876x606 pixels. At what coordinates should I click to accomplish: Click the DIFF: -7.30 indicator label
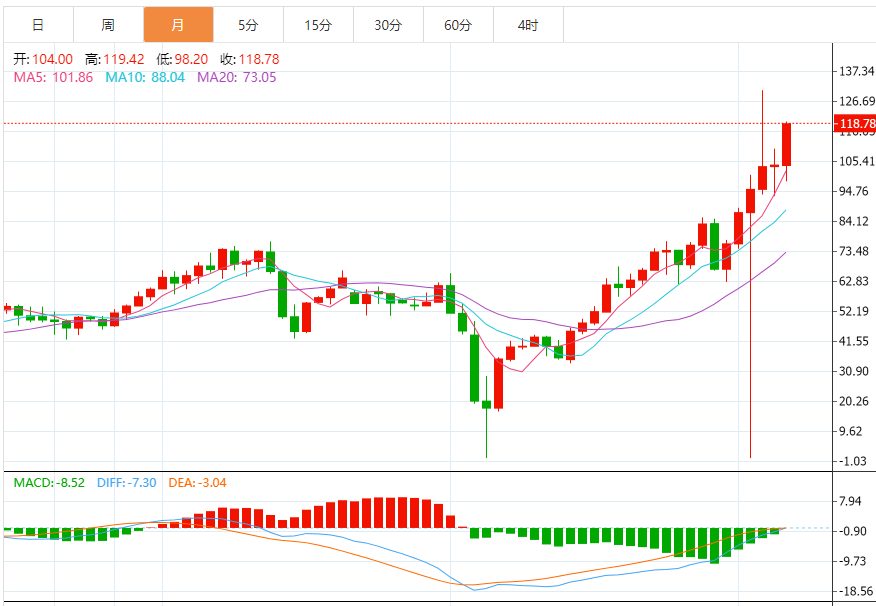(127, 483)
